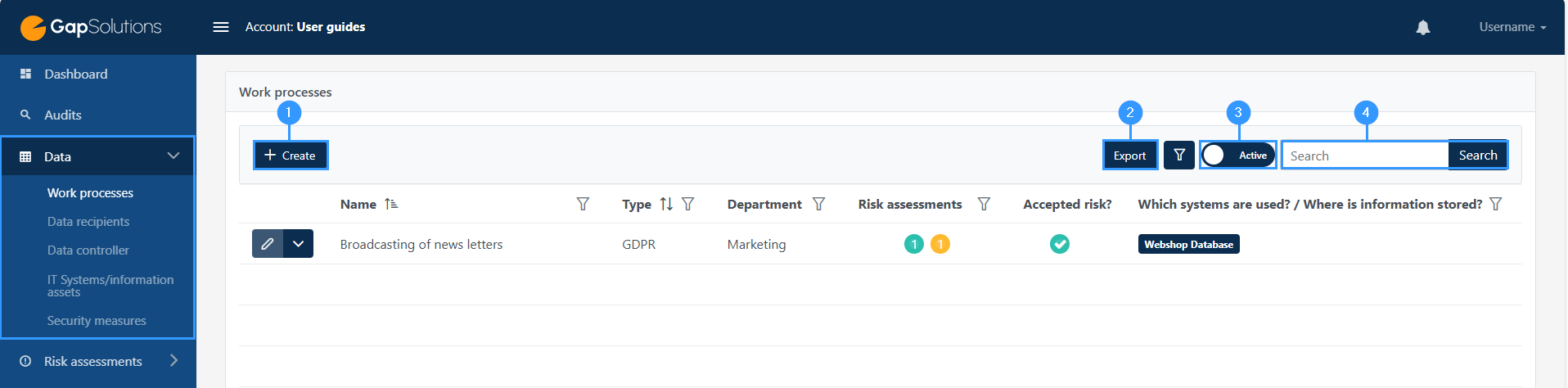Image resolution: width=1568 pixels, height=388 pixels.
Task: Open Data recipients in the sidebar
Action: pyautogui.click(x=88, y=222)
